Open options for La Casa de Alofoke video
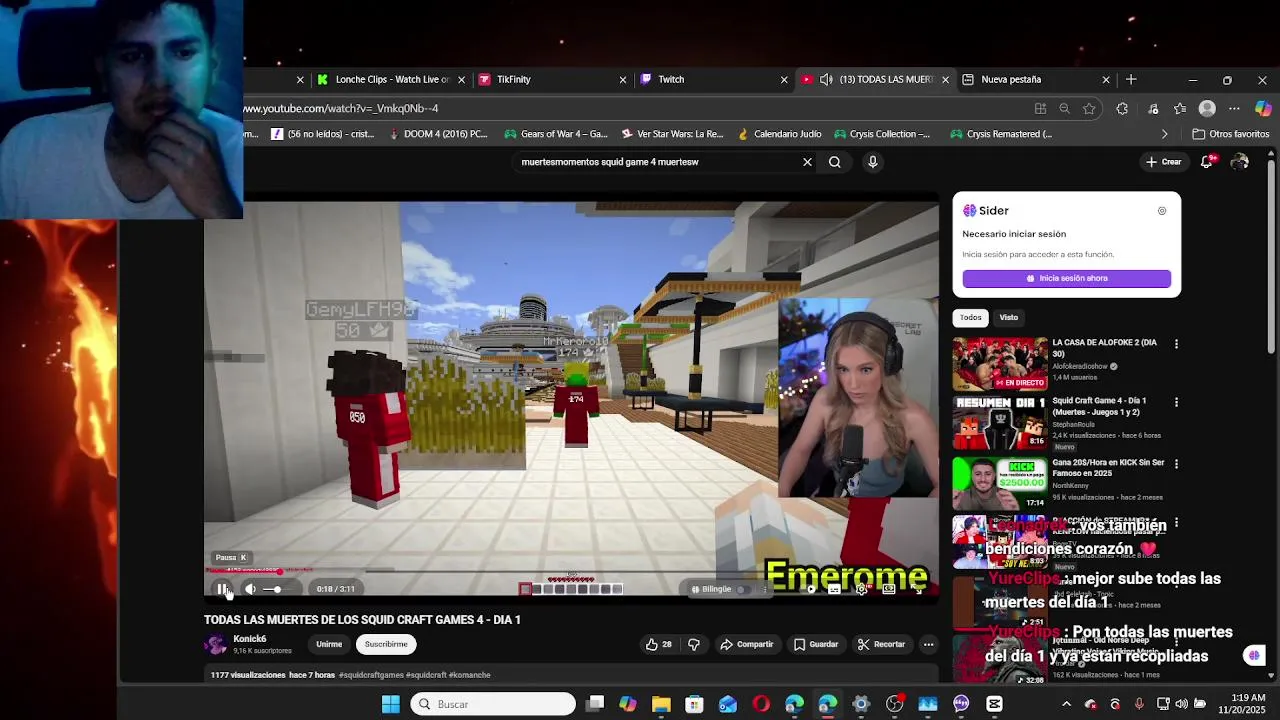1280x720 pixels. [1176, 344]
